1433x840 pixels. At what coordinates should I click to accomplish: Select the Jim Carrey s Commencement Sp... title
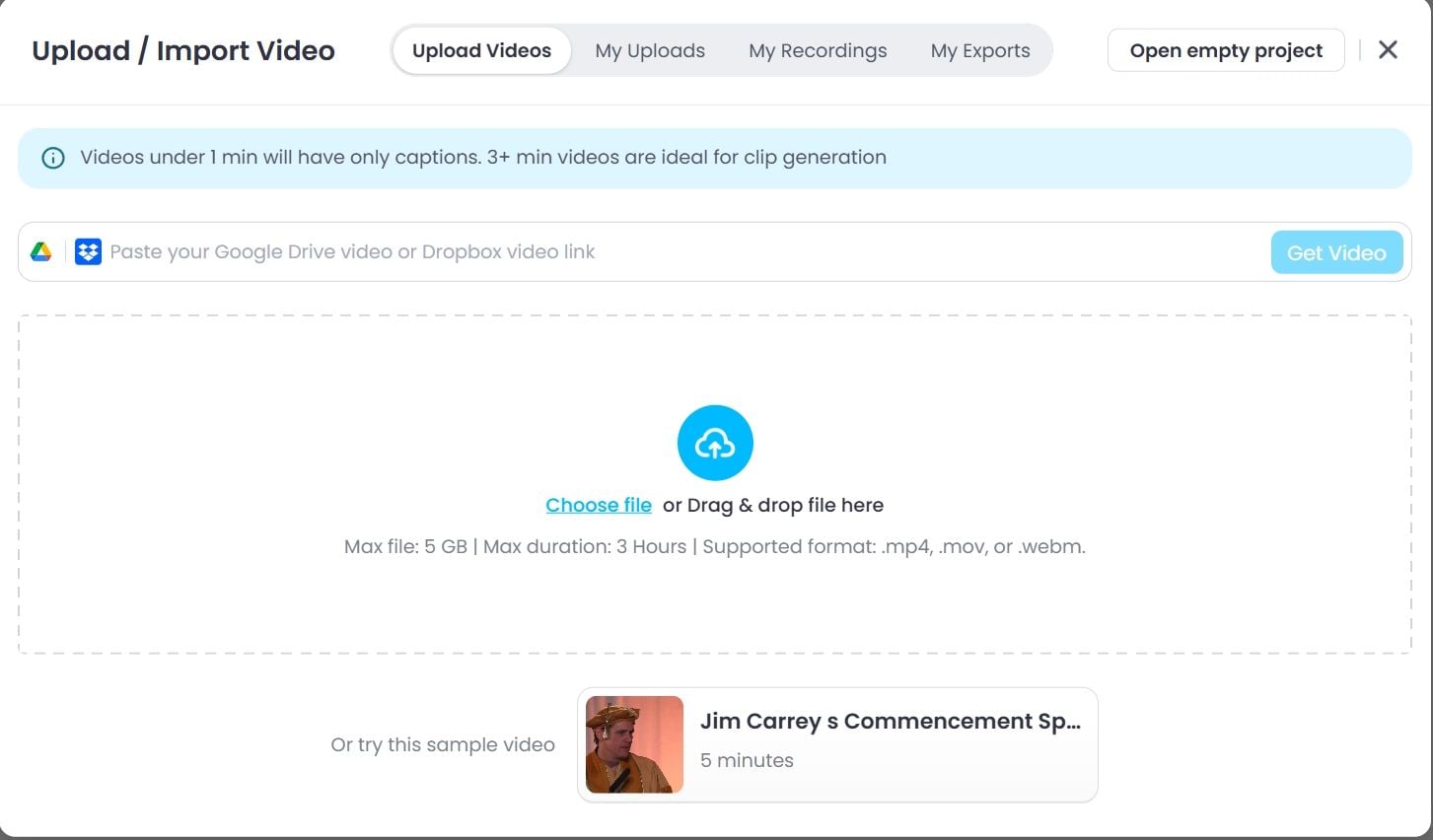891,721
